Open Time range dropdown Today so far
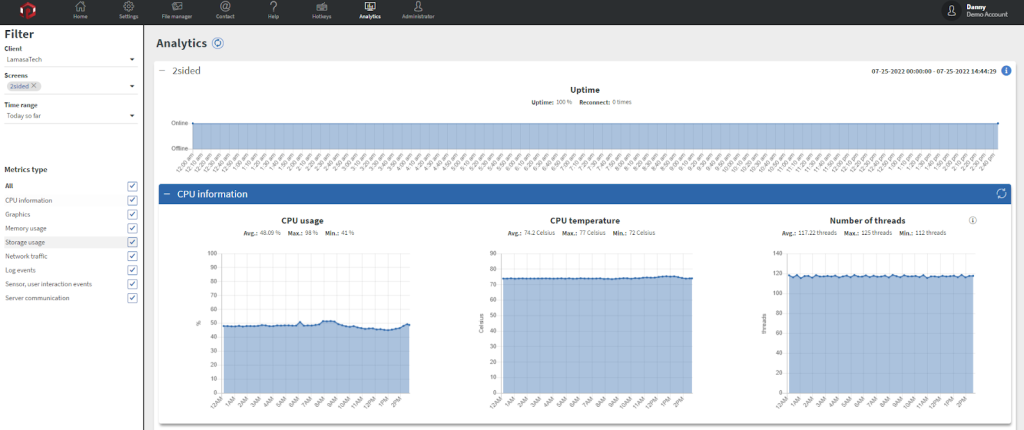The height and width of the screenshot is (430, 1024). 71,116
